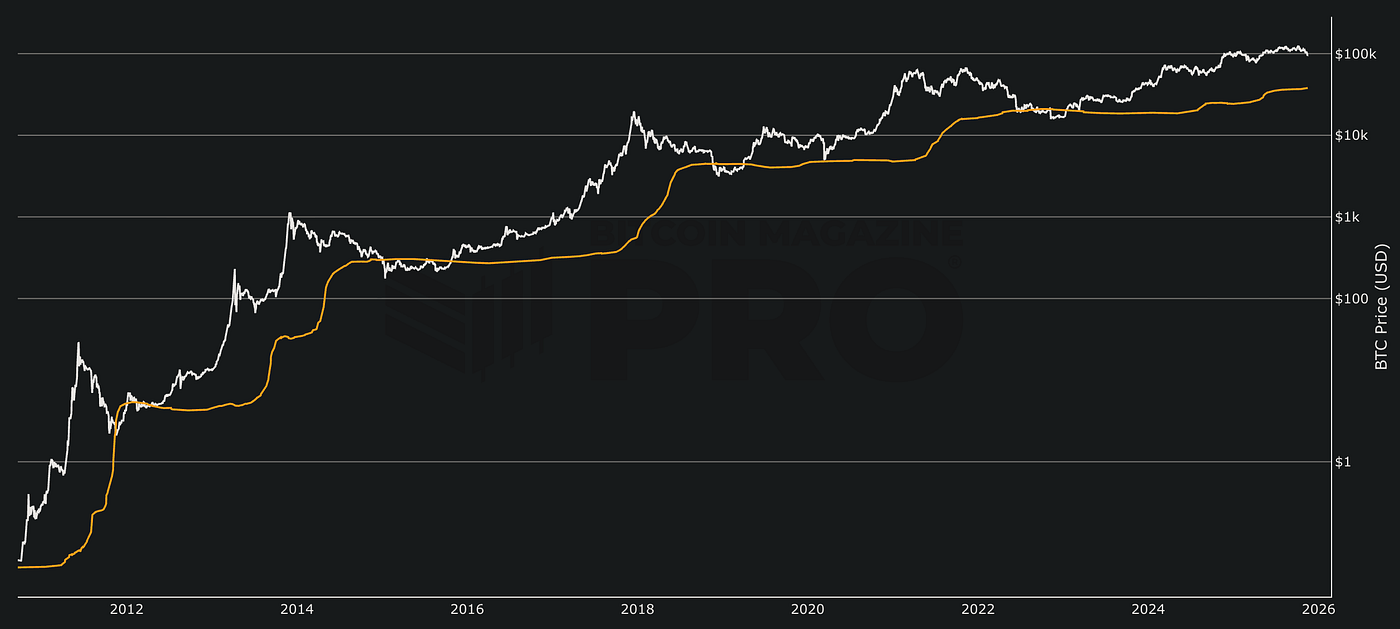Click the BTC Price (USD) axis title
Viewport: 1400px width, 629px height.
[x=1381, y=306]
